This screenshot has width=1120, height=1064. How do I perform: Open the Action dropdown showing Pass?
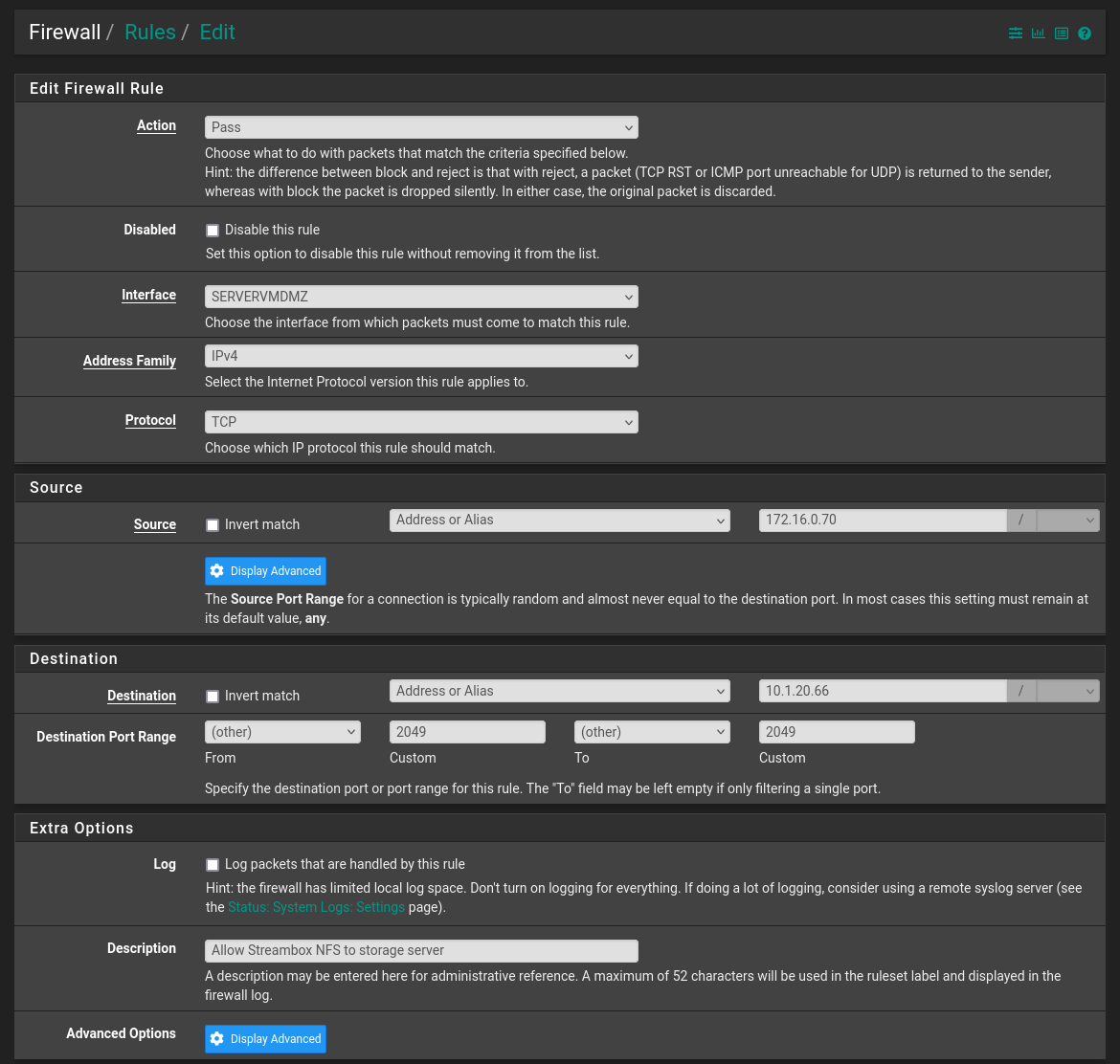point(421,127)
